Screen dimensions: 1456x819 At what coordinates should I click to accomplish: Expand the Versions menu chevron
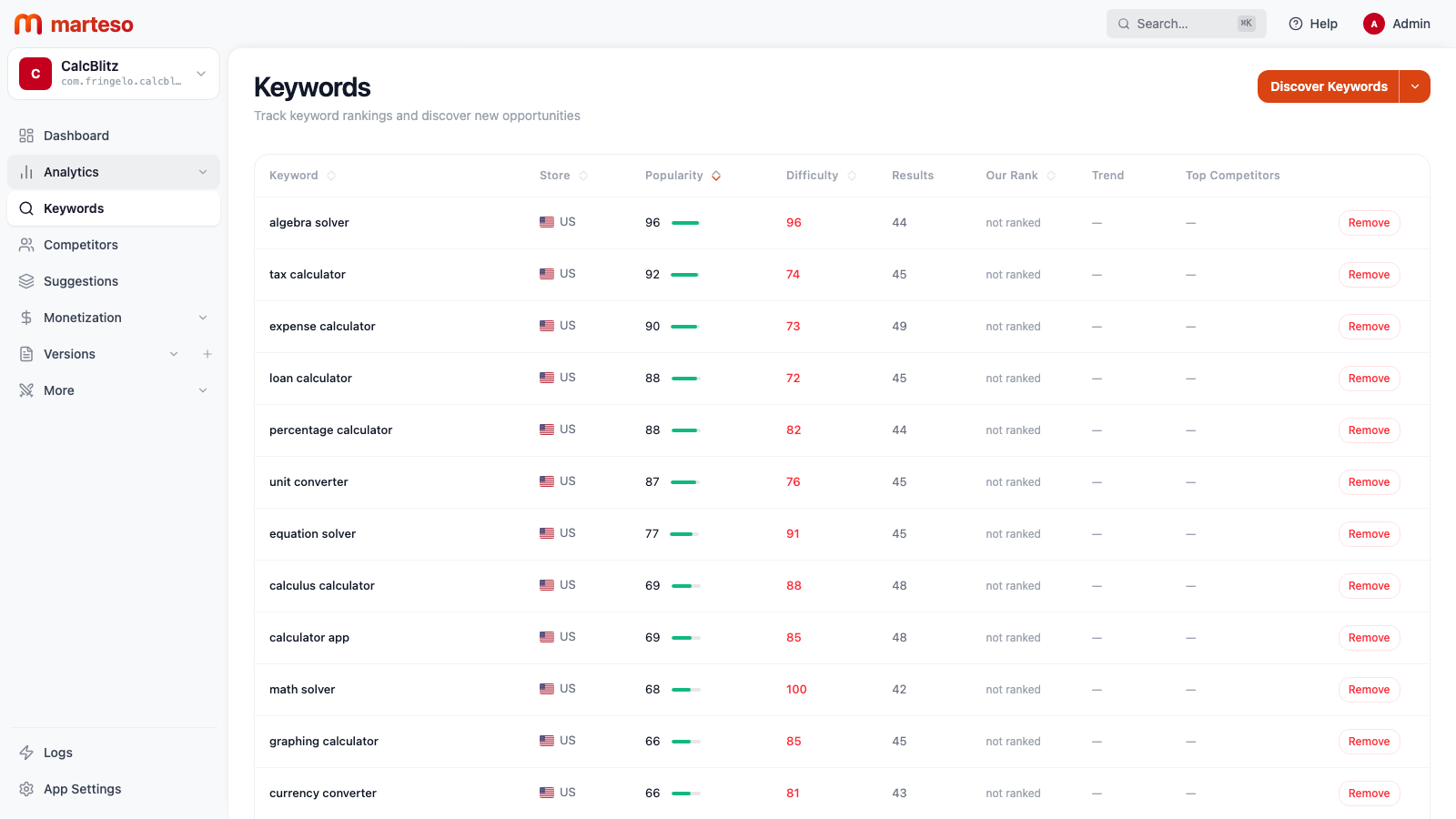[174, 354]
